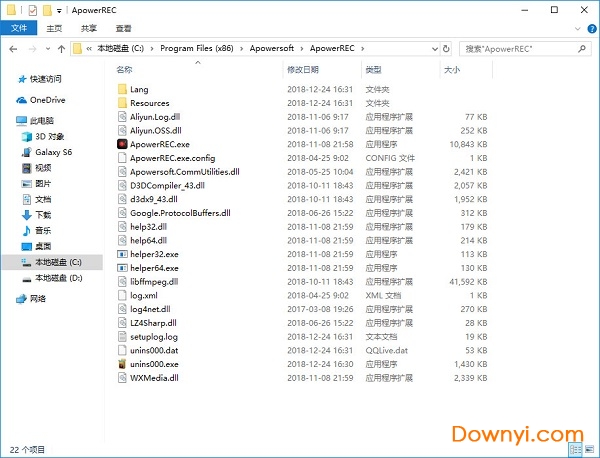Select the d3dx9_43.dll file name

pyautogui.click(x=154, y=199)
